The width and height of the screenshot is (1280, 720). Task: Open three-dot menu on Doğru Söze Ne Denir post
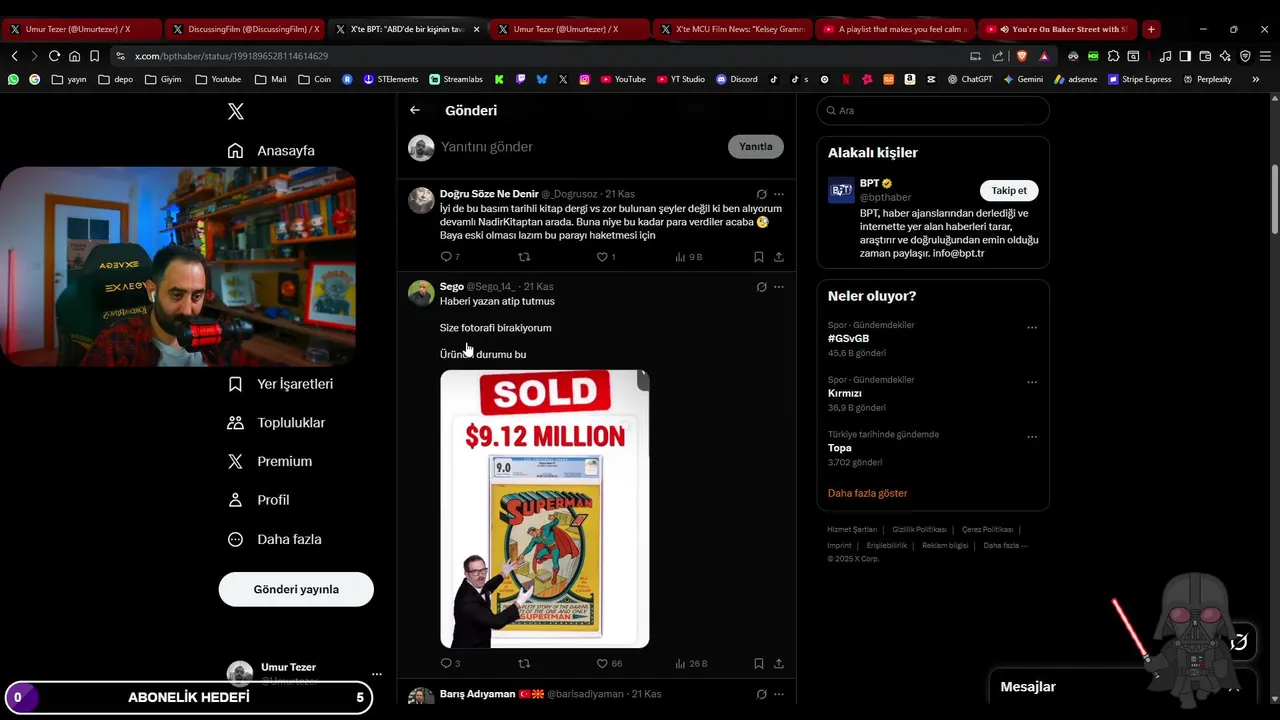[x=779, y=194]
